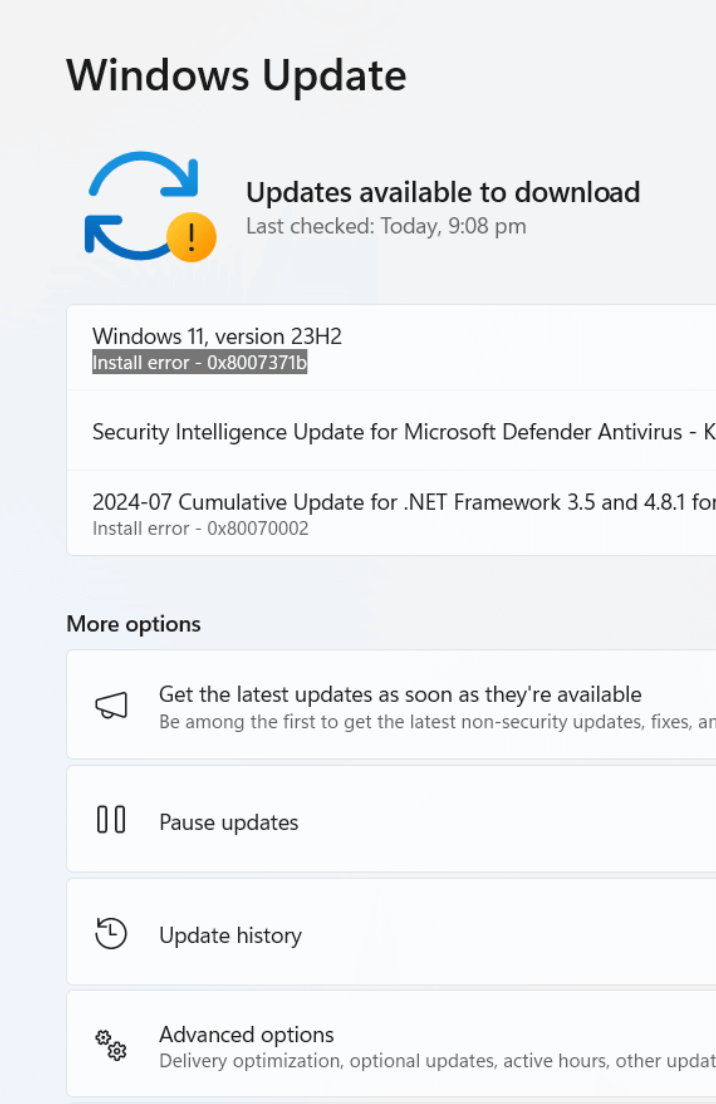Click the 'More options' section heading
This screenshot has height=1104, width=716.
[133, 624]
